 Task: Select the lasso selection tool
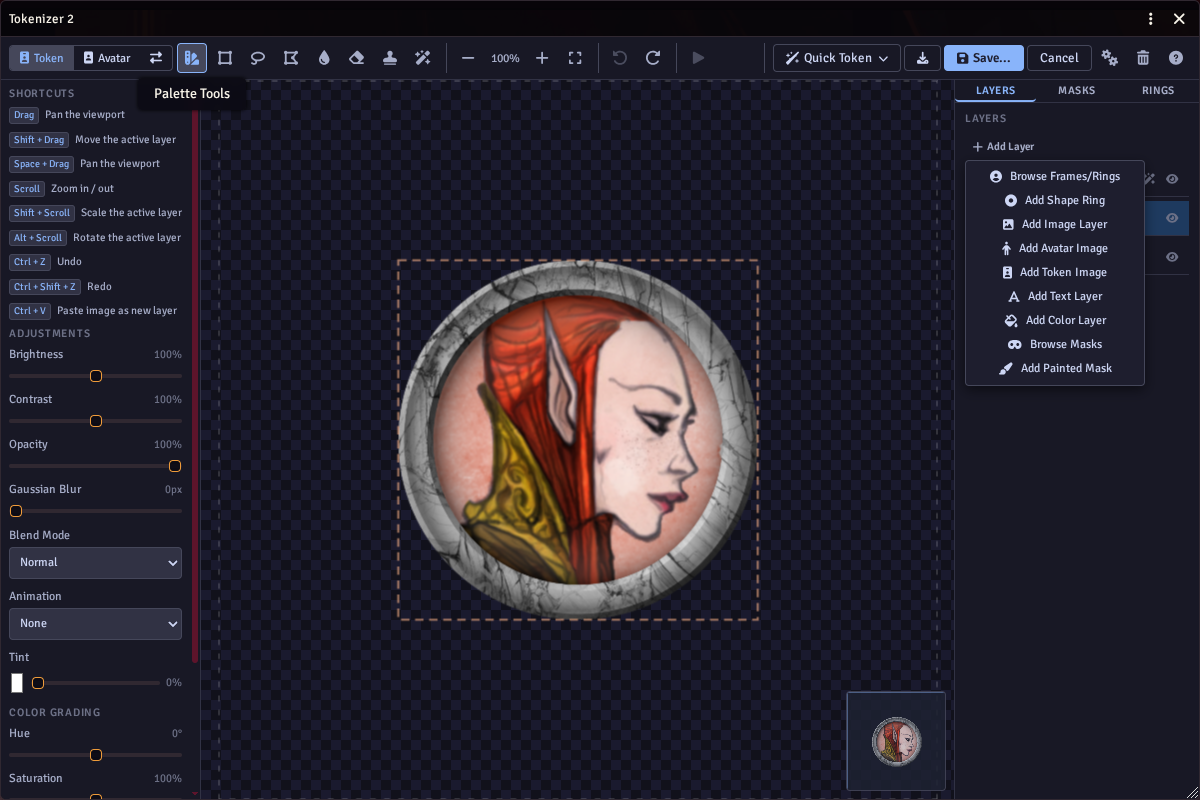pyautogui.click(x=258, y=58)
